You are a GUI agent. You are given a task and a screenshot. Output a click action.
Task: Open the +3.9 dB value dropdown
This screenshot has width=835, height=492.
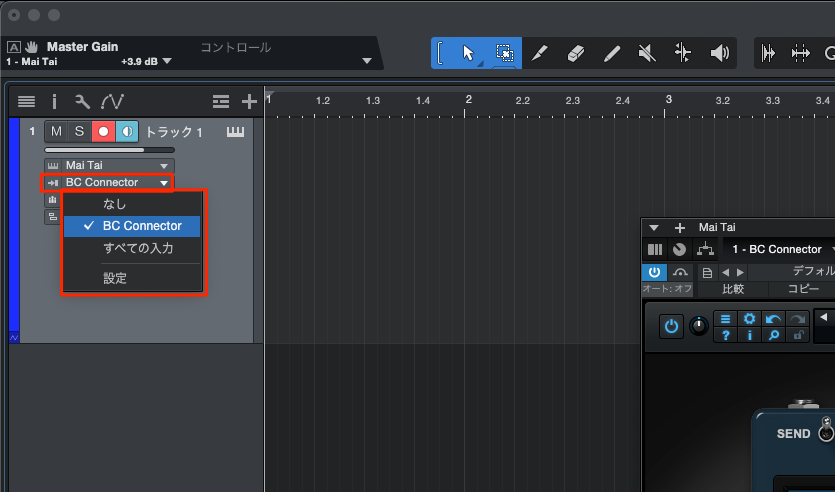point(167,61)
